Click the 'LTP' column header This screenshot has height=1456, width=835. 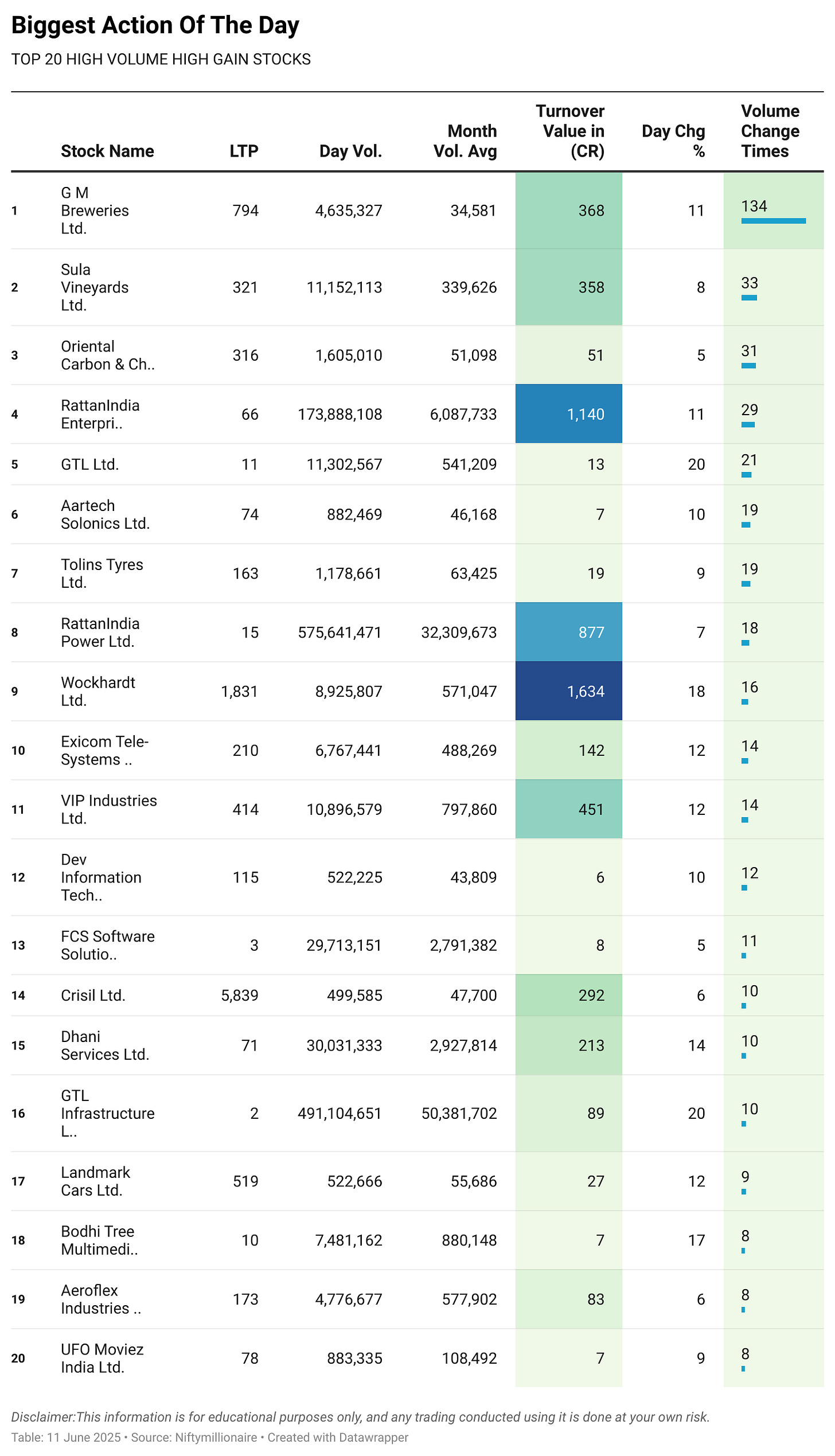click(x=244, y=151)
